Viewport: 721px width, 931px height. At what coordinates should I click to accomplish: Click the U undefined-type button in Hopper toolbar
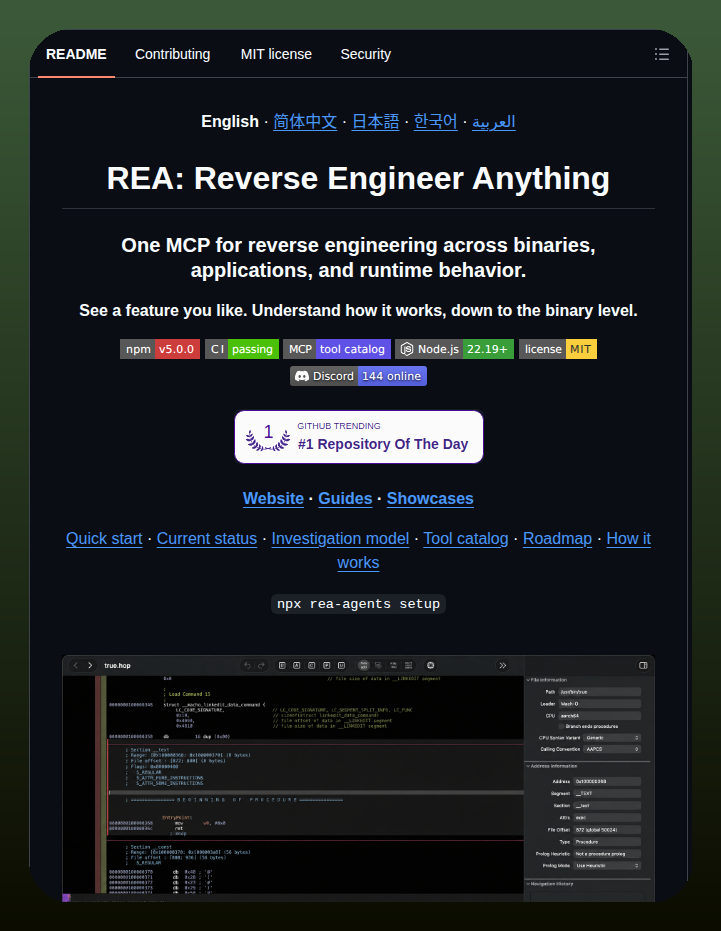tap(341, 666)
